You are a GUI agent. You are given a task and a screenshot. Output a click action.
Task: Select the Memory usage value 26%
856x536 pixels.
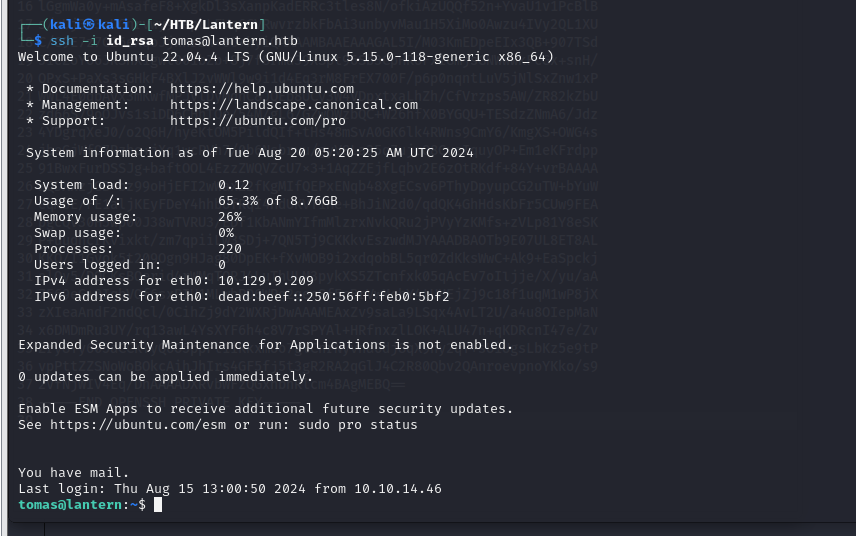(x=230, y=217)
